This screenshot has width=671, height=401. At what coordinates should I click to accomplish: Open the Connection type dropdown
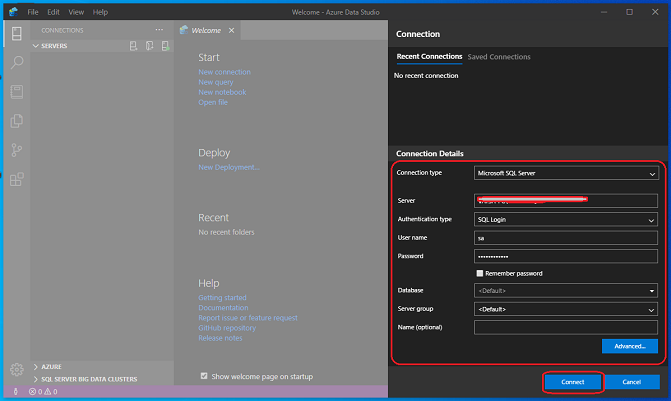coord(565,173)
